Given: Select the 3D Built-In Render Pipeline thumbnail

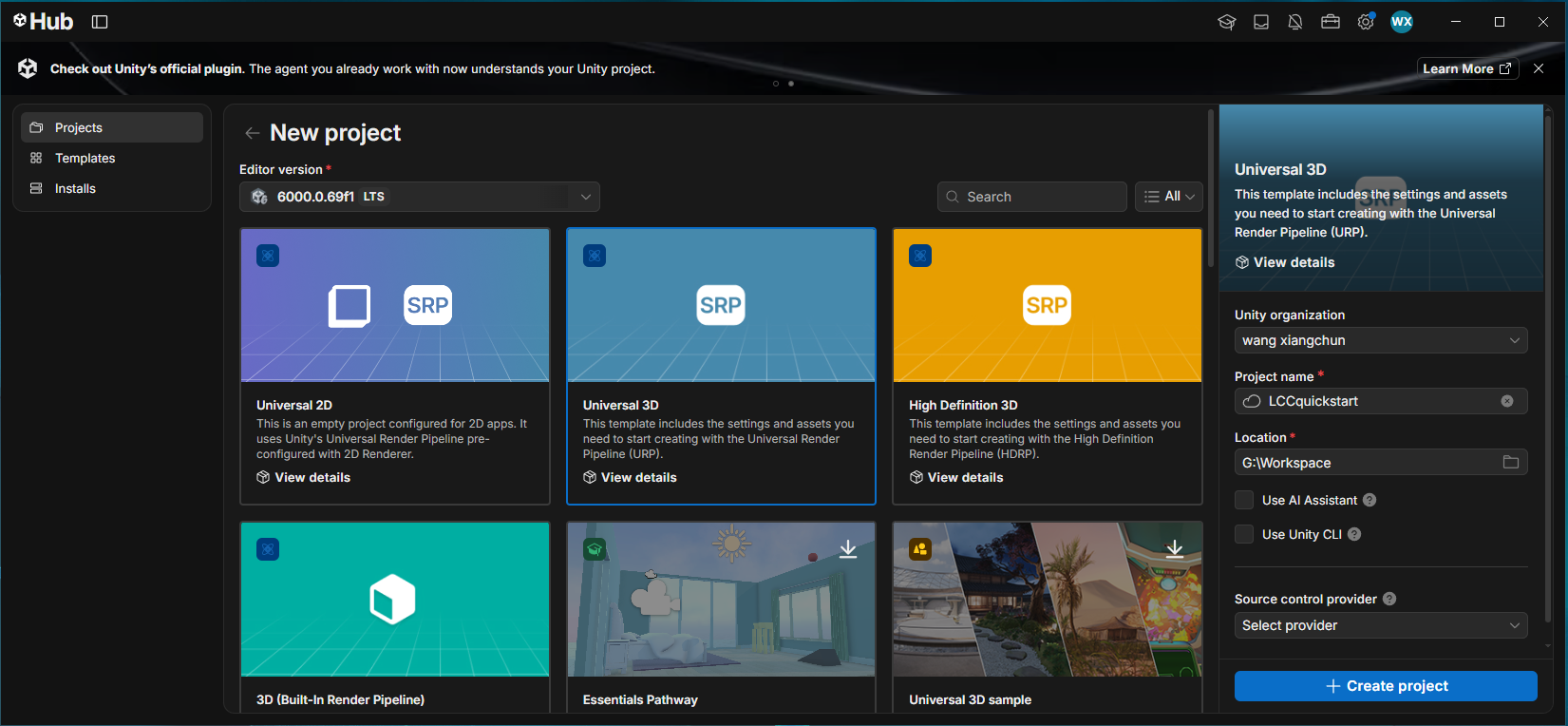Looking at the screenshot, I should coord(395,600).
